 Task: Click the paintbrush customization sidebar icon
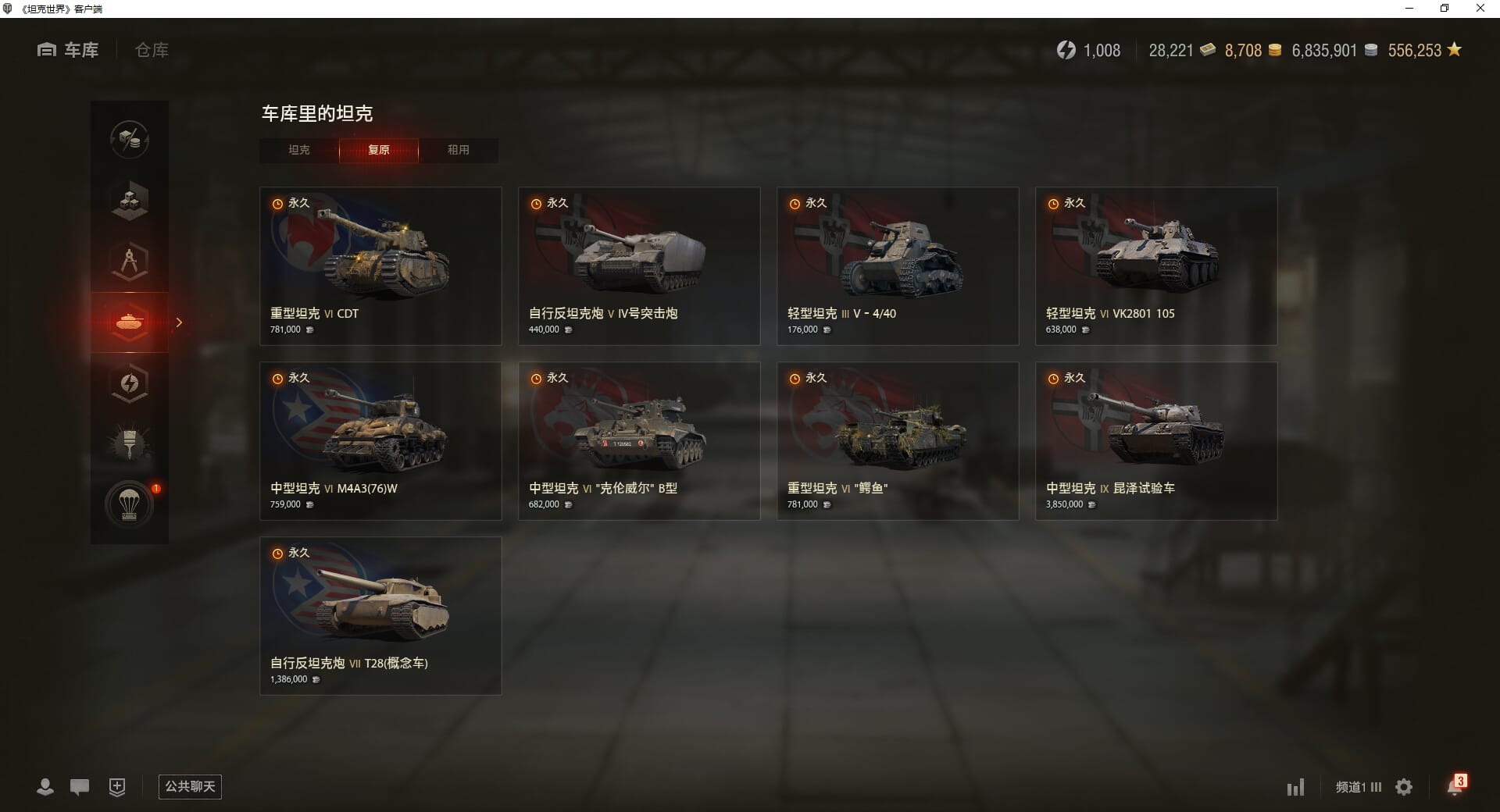(130, 444)
